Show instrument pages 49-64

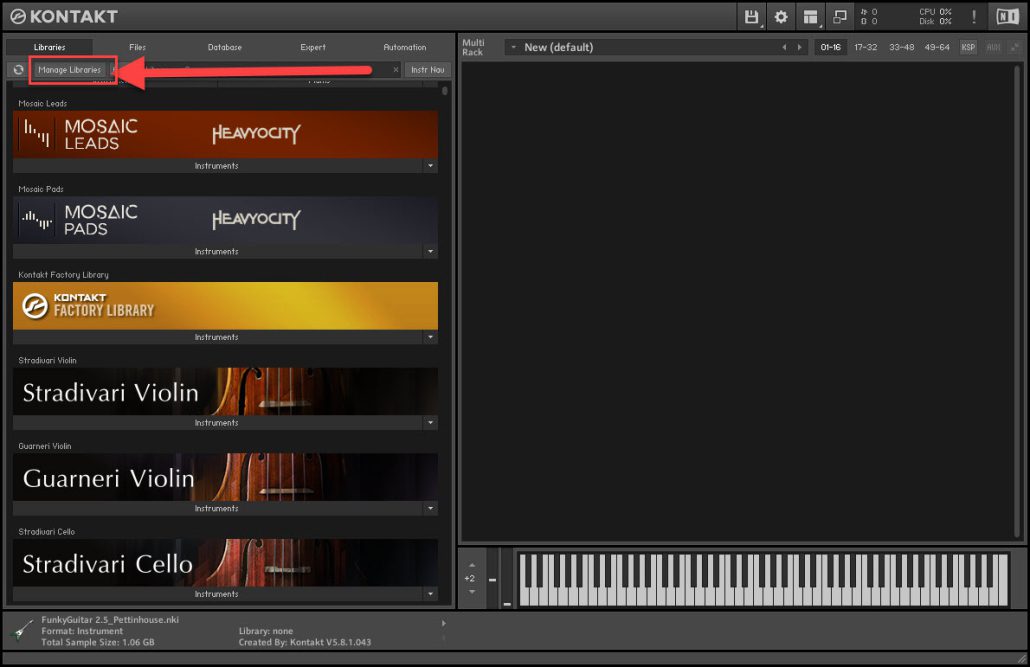(x=937, y=47)
